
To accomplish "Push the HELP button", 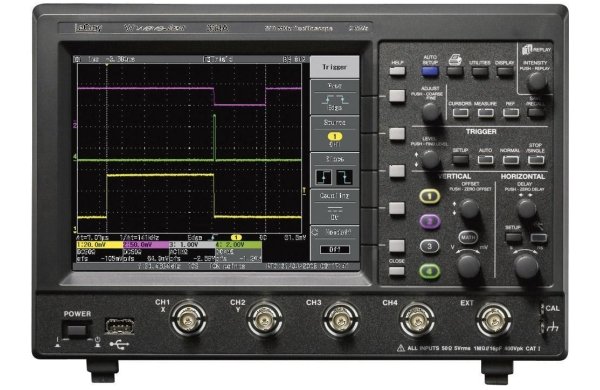I will 397,71.
